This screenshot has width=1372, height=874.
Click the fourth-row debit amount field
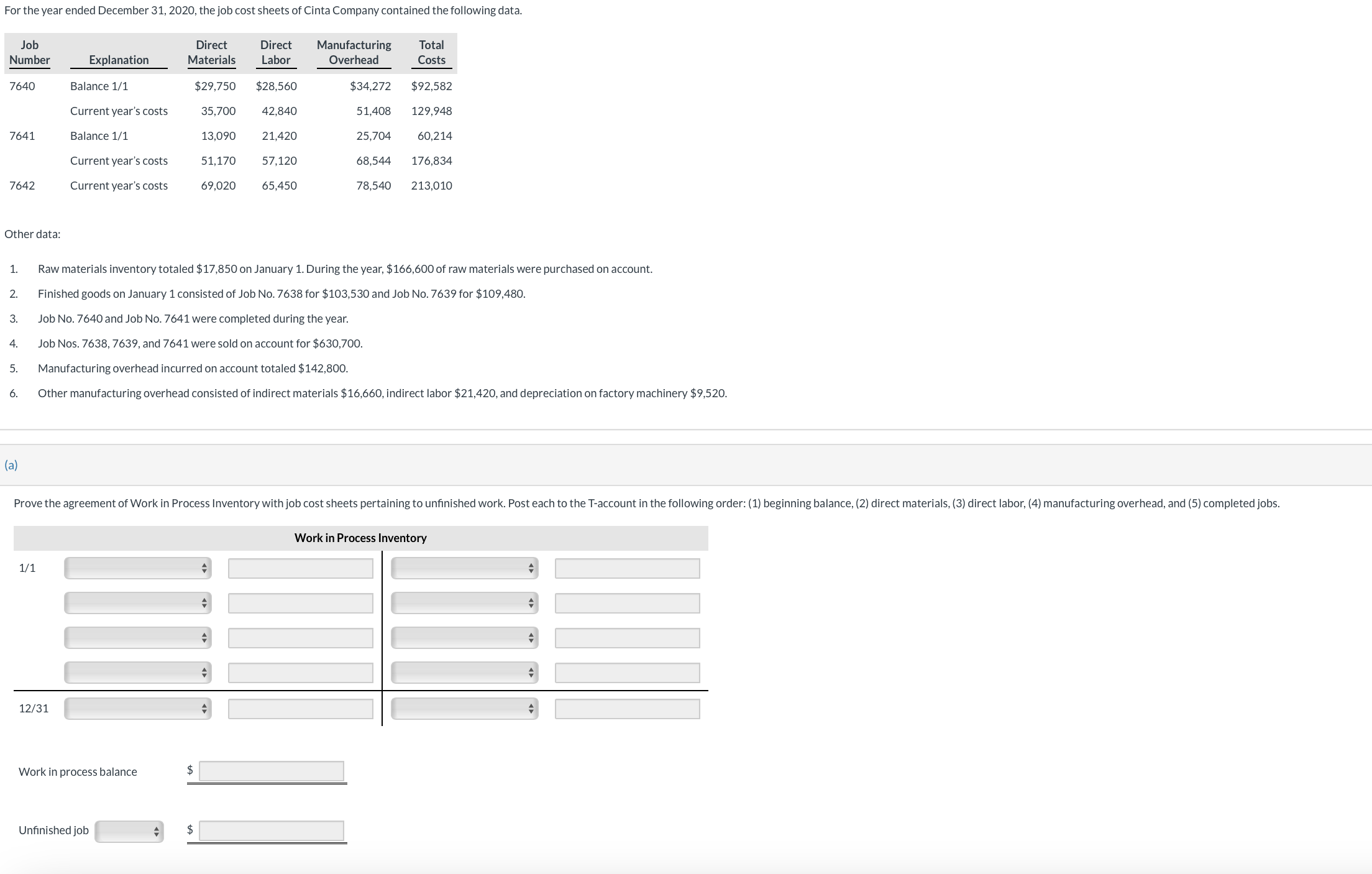coord(300,673)
